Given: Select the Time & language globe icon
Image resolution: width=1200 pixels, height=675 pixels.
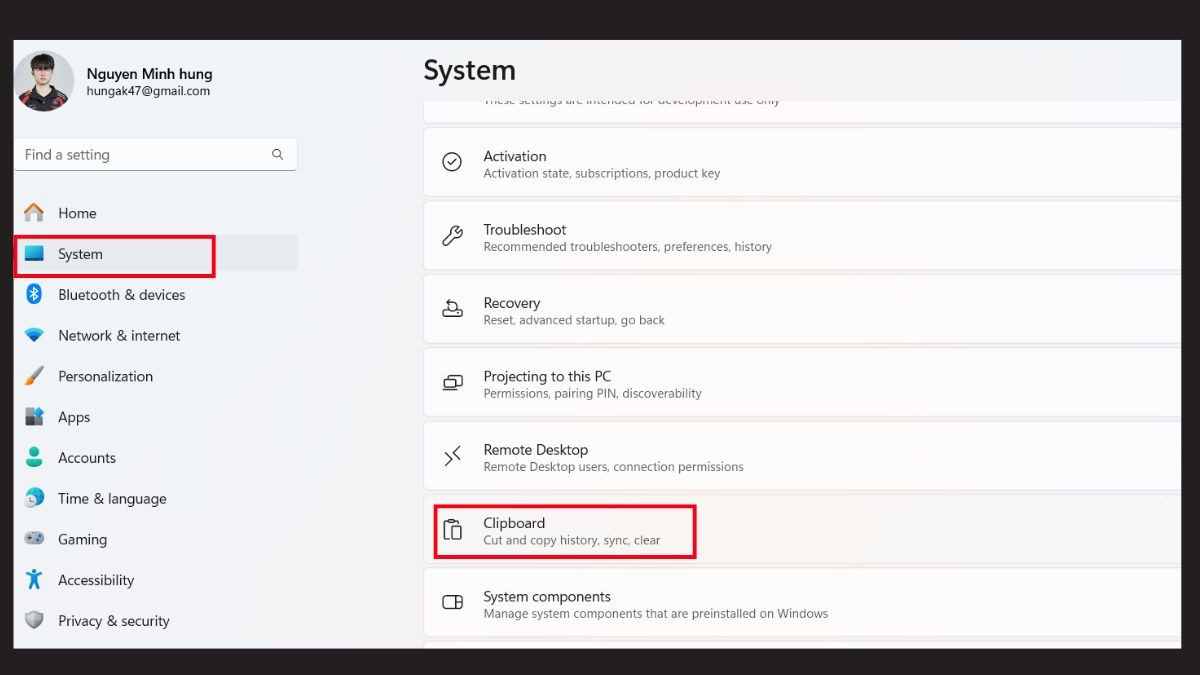Looking at the screenshot, I should click(x=34, y=498).
